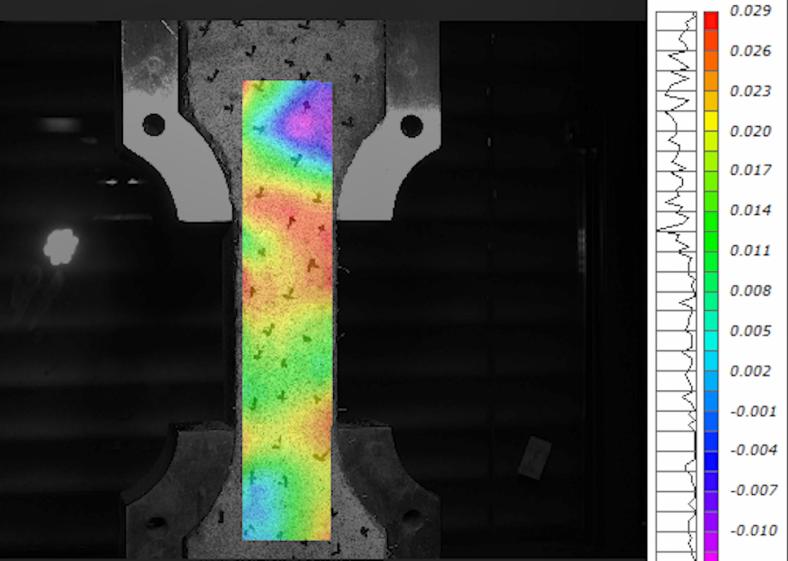Select the 0.011 legend value label

(749, 251)
